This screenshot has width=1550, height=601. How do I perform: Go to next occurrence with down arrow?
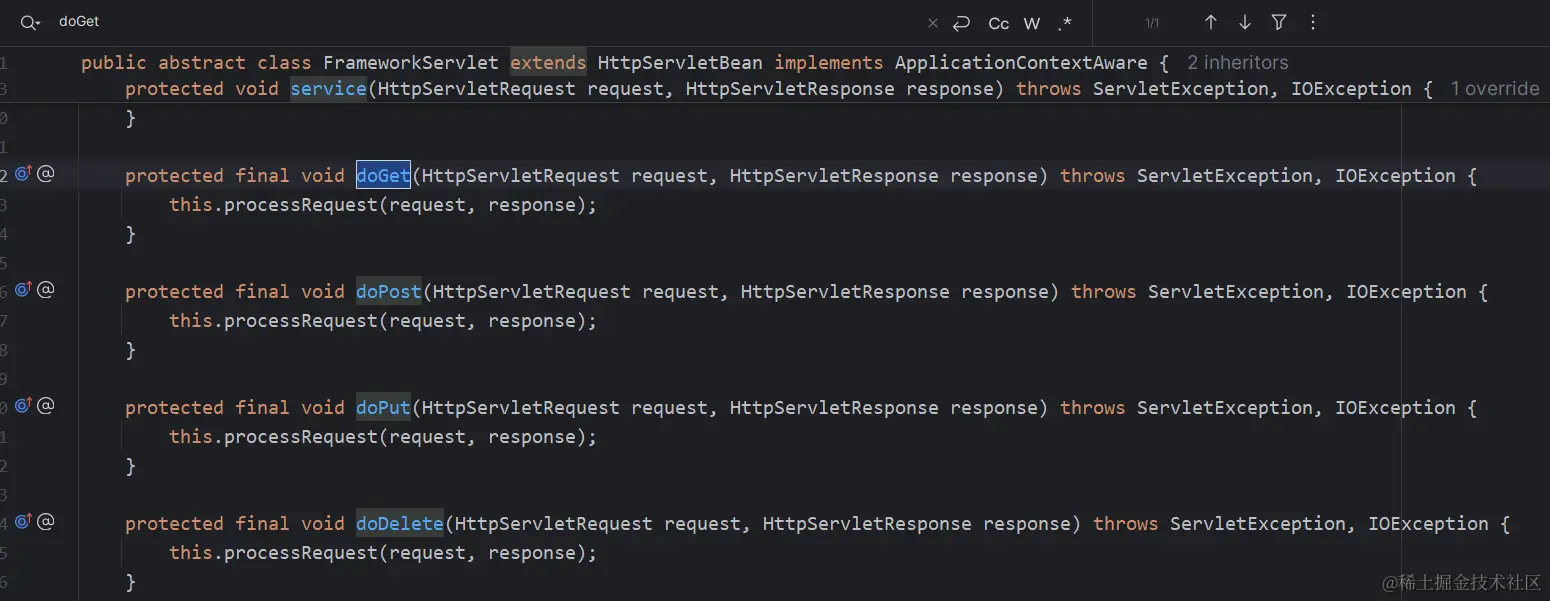pos(1243,22)
